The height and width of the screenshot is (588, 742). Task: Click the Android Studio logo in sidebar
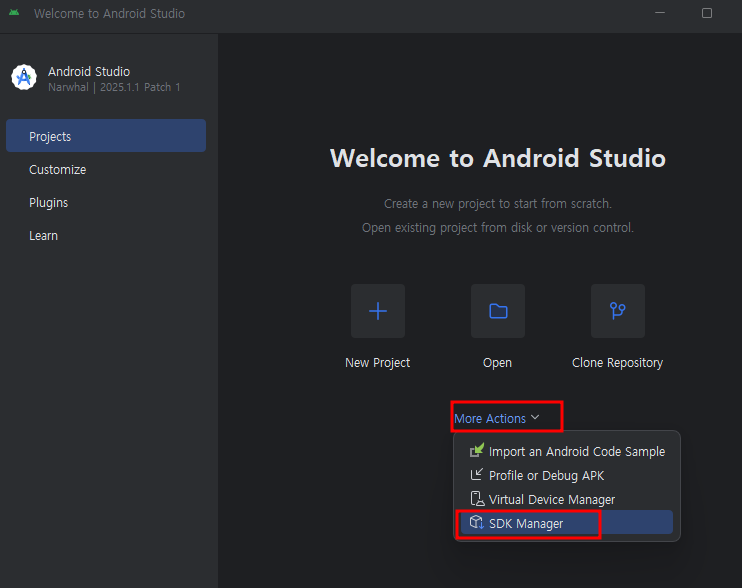point(24,77)
